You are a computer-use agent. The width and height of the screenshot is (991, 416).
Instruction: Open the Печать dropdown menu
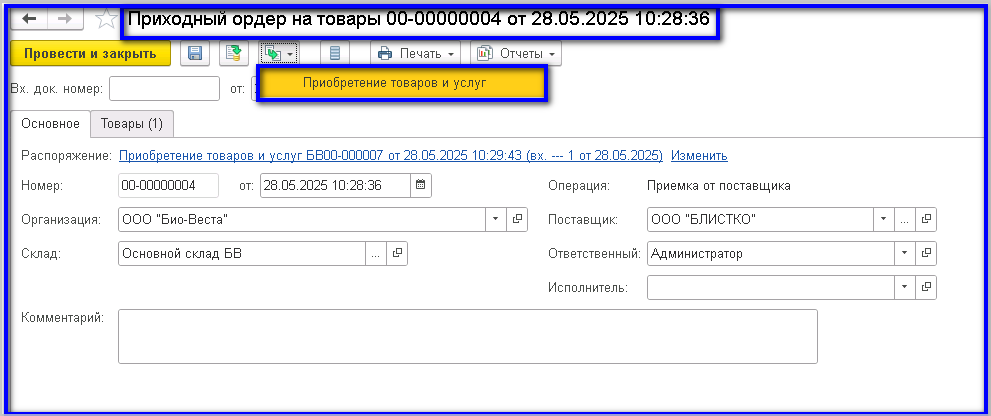coord(417,54)
